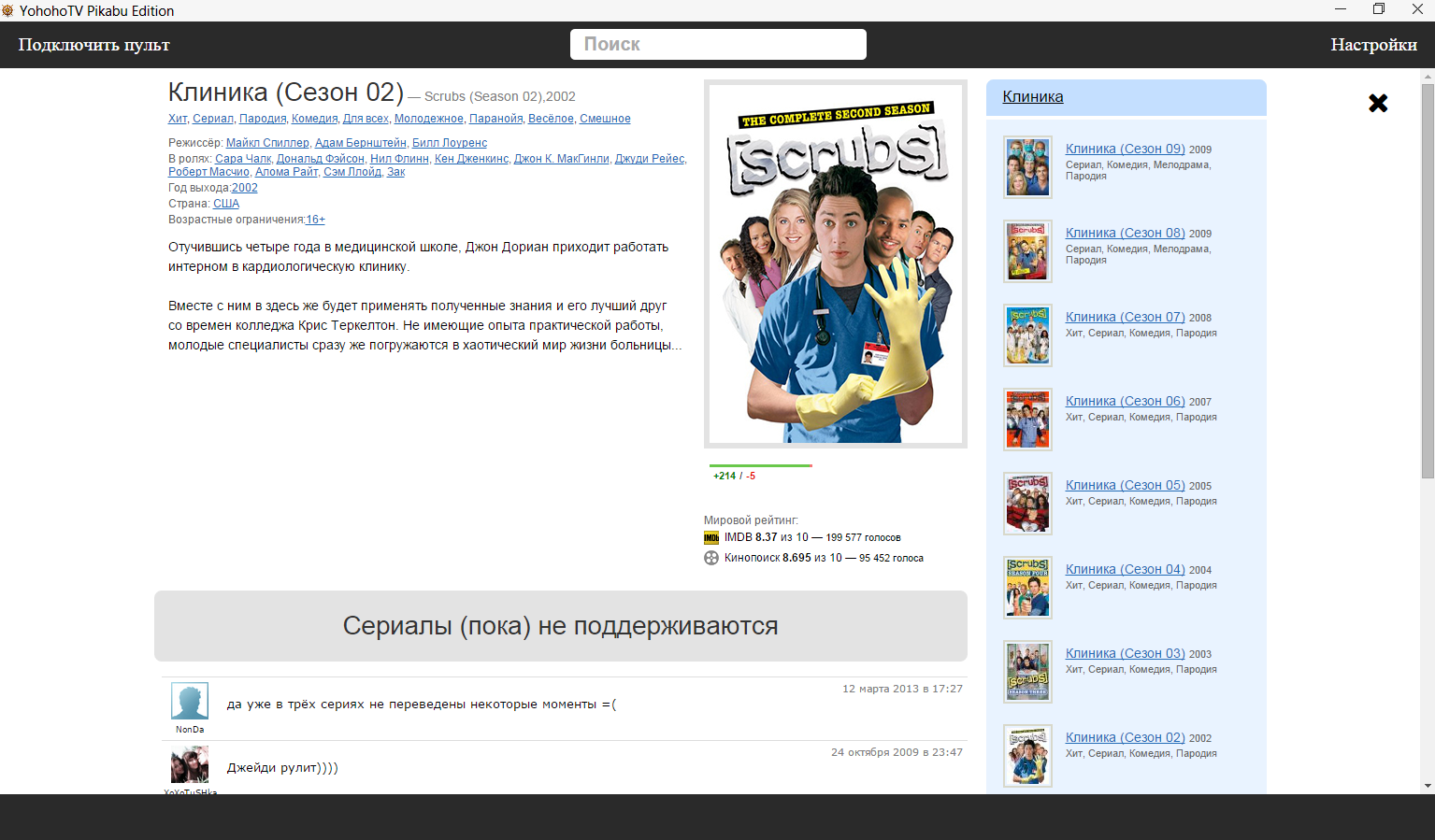The image size is (1435, 840).
Task: Open director Билл Лоуренс link
Action: coord(450,143)
